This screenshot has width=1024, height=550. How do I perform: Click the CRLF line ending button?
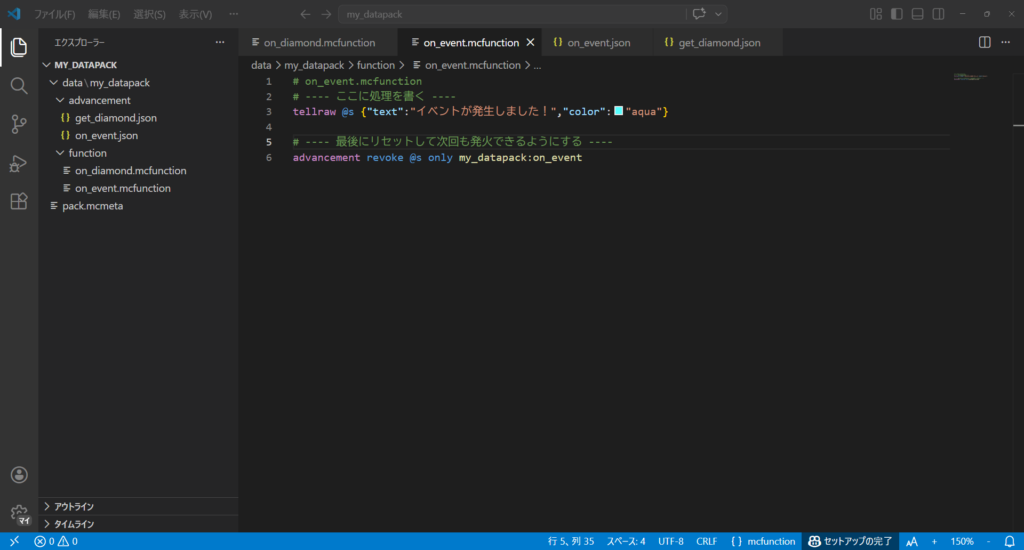pos(706,541)
